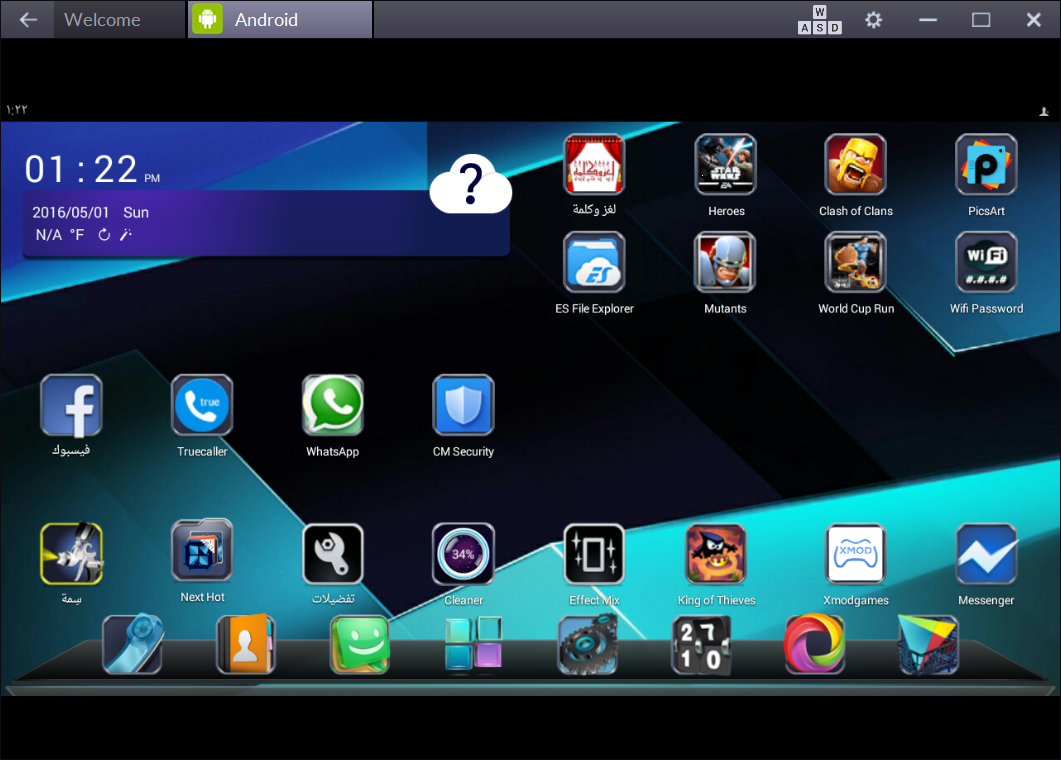
Task: Open the app drawer squares icon
Action: click(x=473, y=644)
